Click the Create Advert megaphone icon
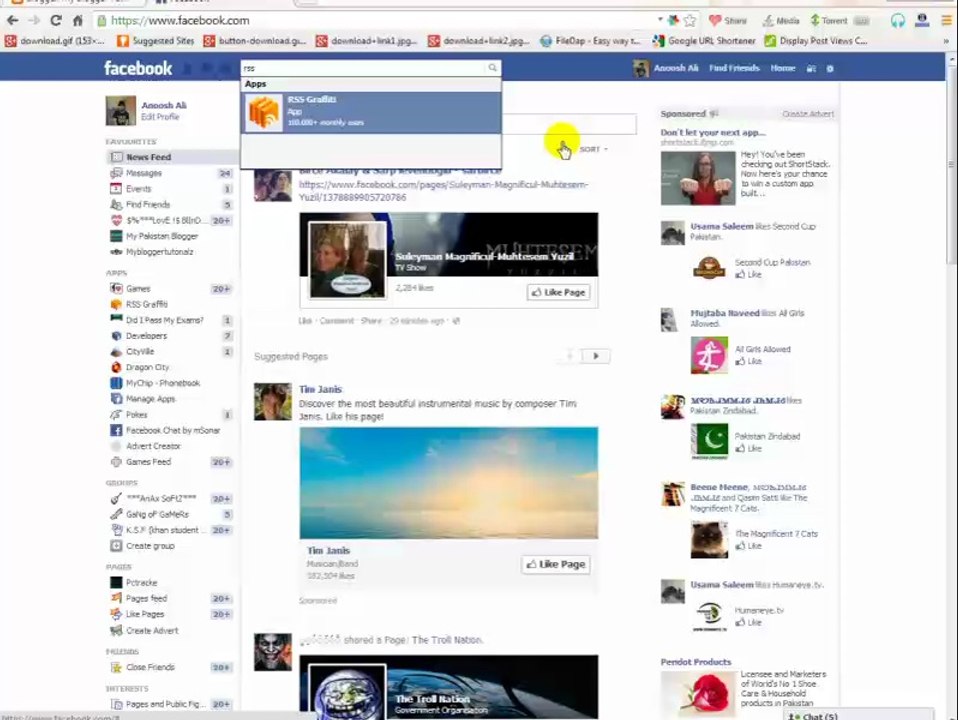 116,630
